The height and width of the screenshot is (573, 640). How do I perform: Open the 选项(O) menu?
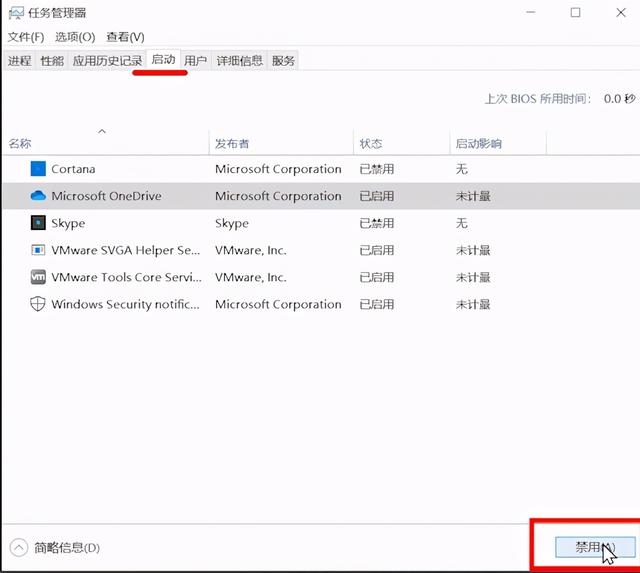(75, 37)
